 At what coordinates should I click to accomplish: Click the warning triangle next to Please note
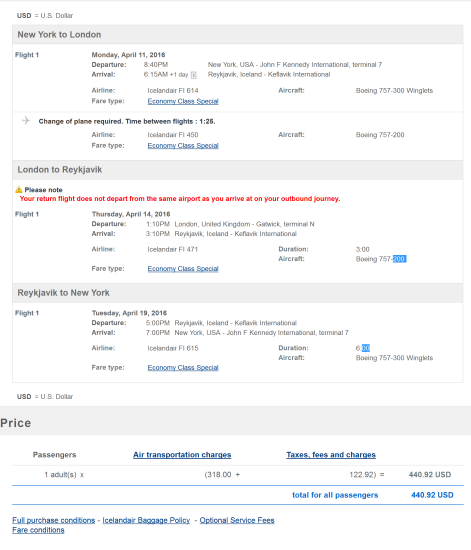point(19,190)
